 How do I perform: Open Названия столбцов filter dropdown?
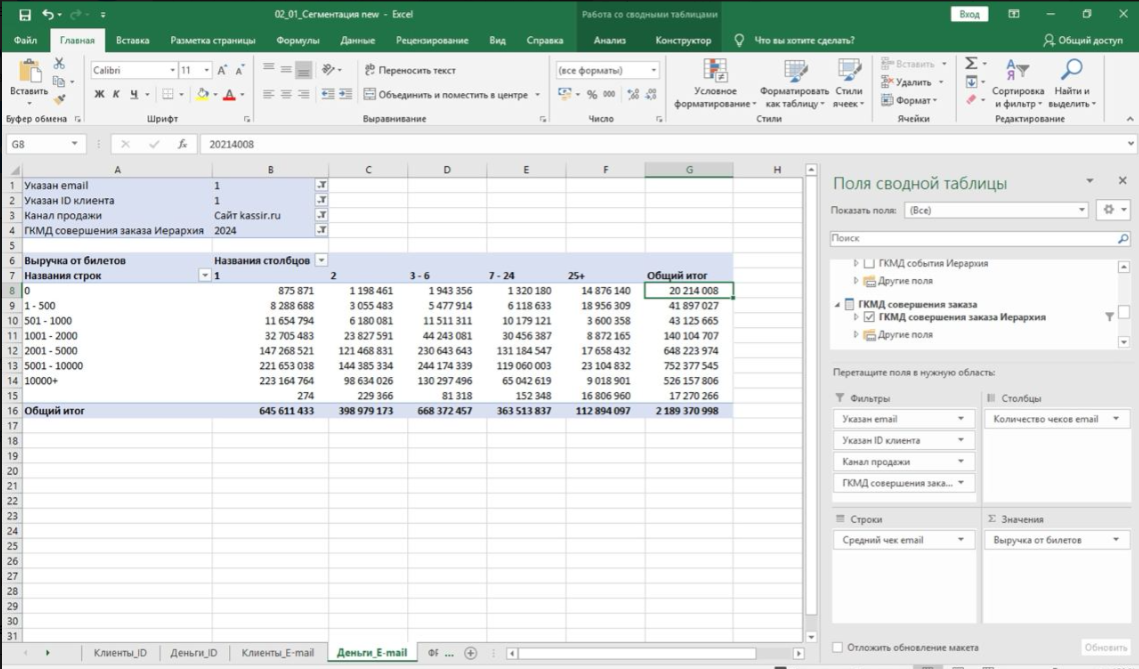pos(321,260)
